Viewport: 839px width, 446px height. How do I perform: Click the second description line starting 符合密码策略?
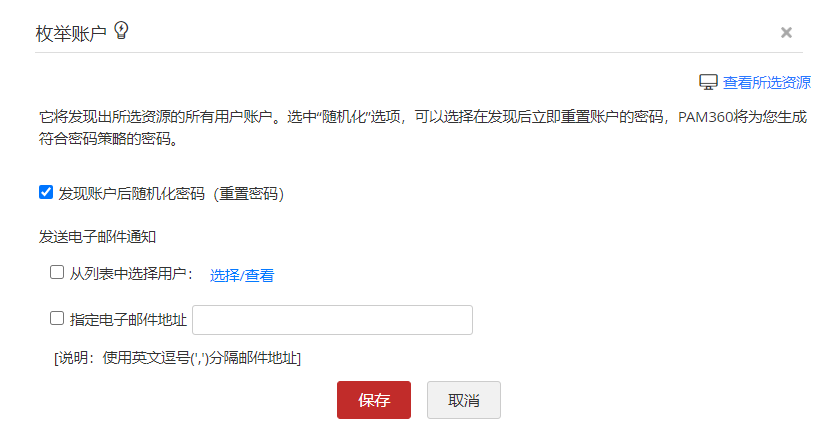coord(109,140)
